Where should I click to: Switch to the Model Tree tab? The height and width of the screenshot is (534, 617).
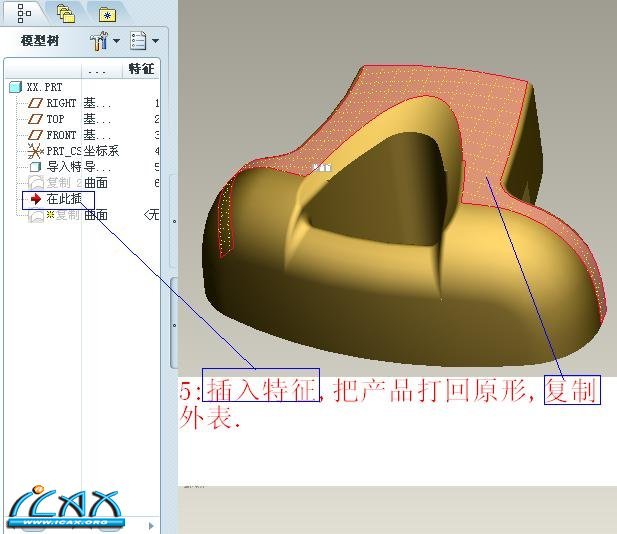click(x=24, y=13)
